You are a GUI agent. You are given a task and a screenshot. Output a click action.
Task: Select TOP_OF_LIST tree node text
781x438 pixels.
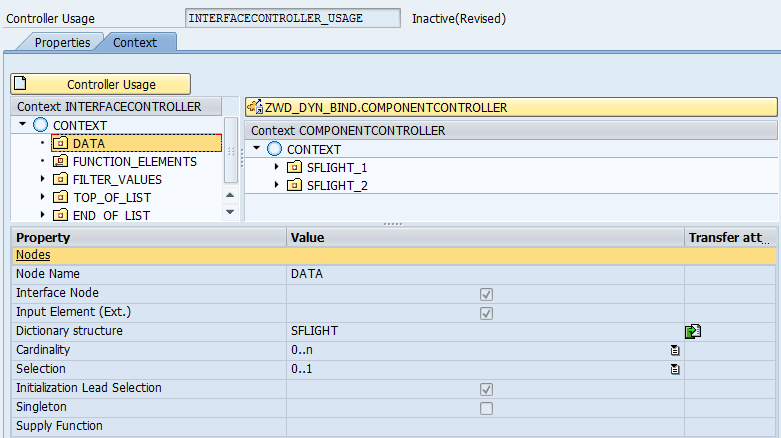click(x=112, y=198)
